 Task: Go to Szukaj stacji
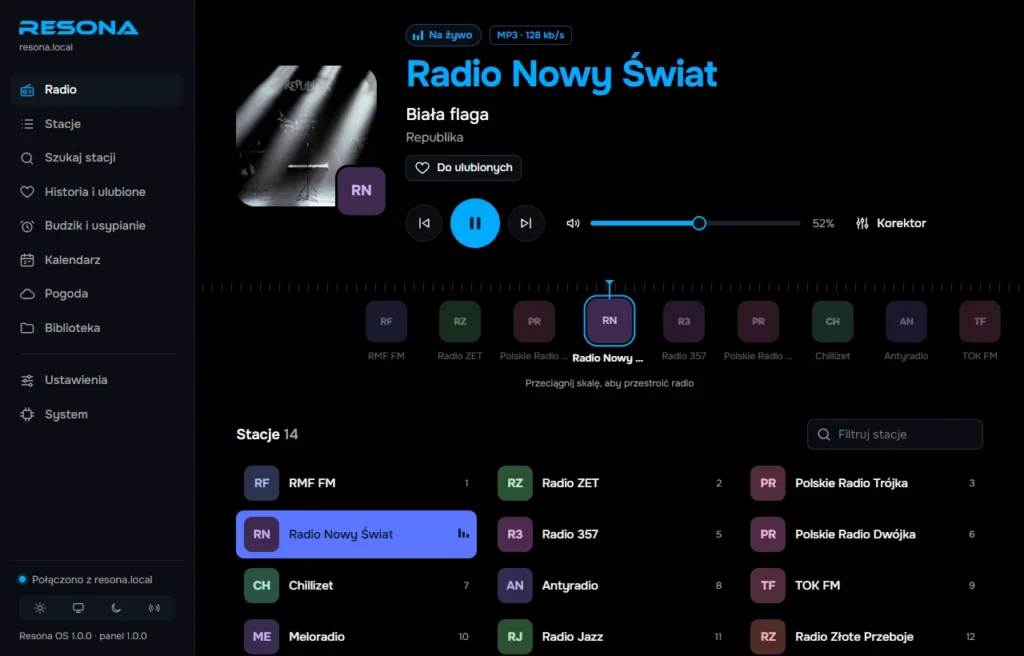pos(97,157)
